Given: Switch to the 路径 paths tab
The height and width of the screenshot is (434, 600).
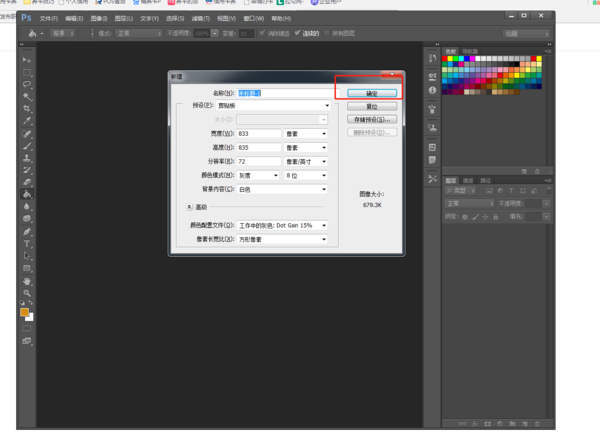Looking at the screenshot, I should (x=485, y=181).
